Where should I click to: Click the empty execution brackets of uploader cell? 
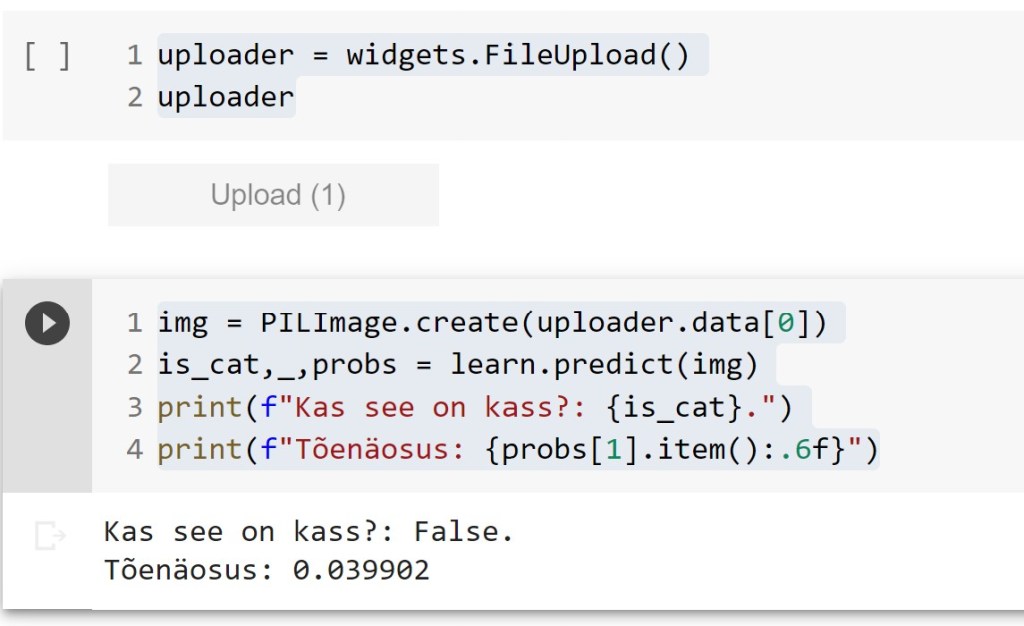point(47,56)
